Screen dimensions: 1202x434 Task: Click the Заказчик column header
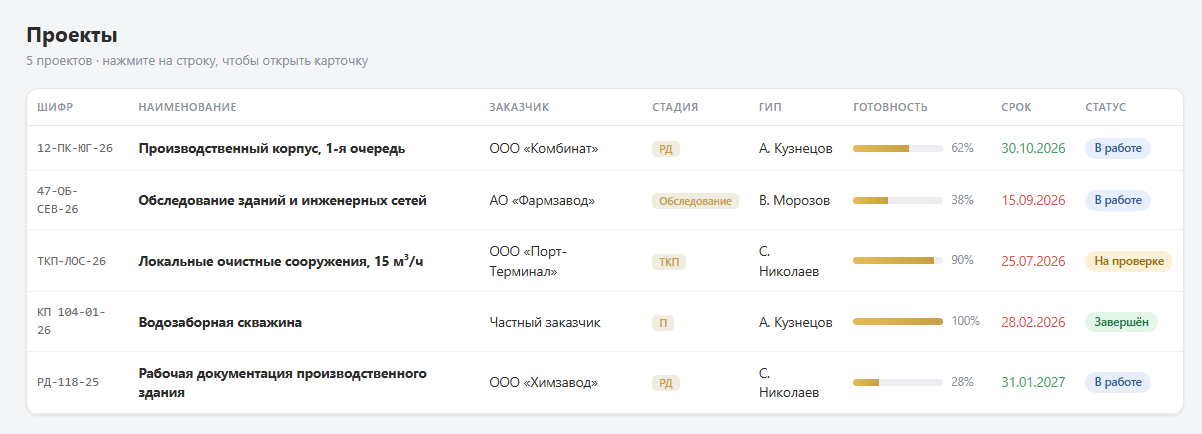(x=519, y=107)
